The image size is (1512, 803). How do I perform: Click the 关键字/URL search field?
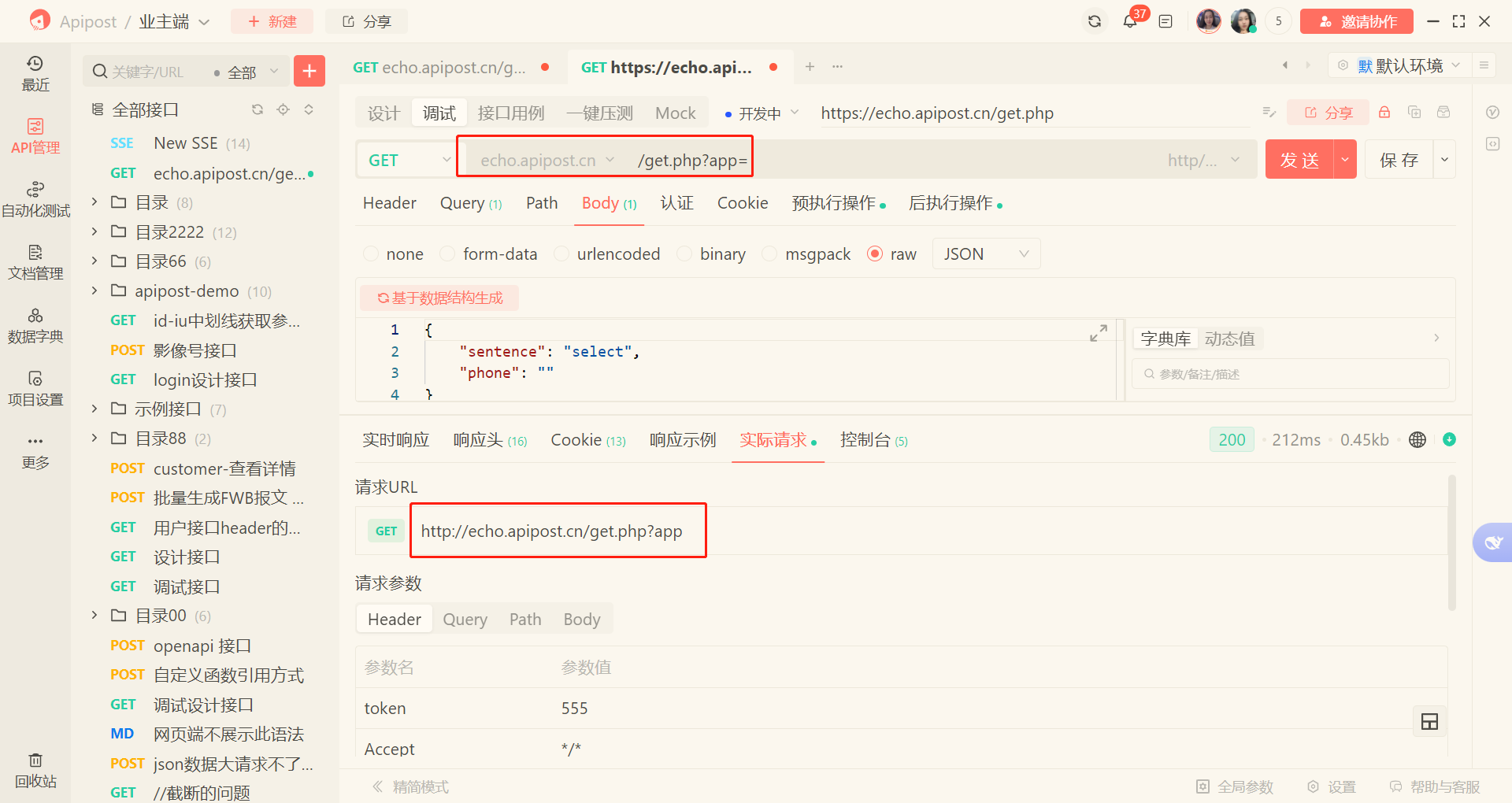point(148,72)
